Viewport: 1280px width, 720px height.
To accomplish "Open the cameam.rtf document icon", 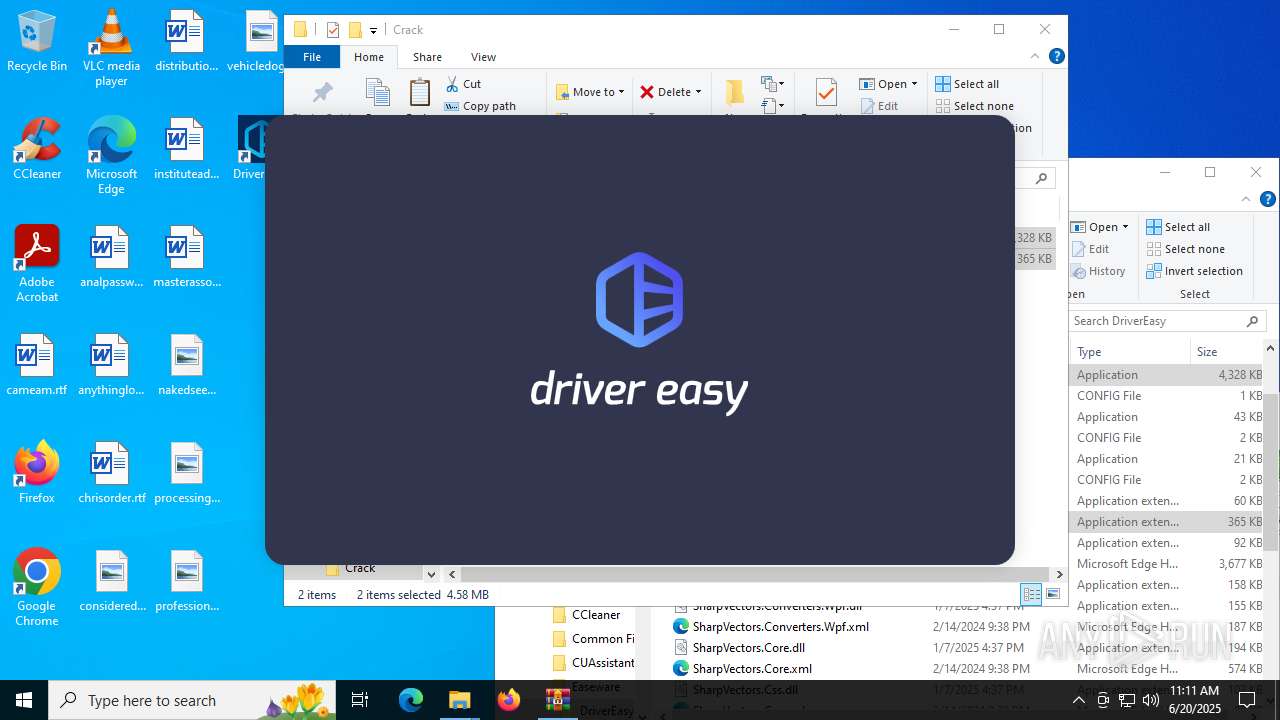I will [x=37, y=365].
